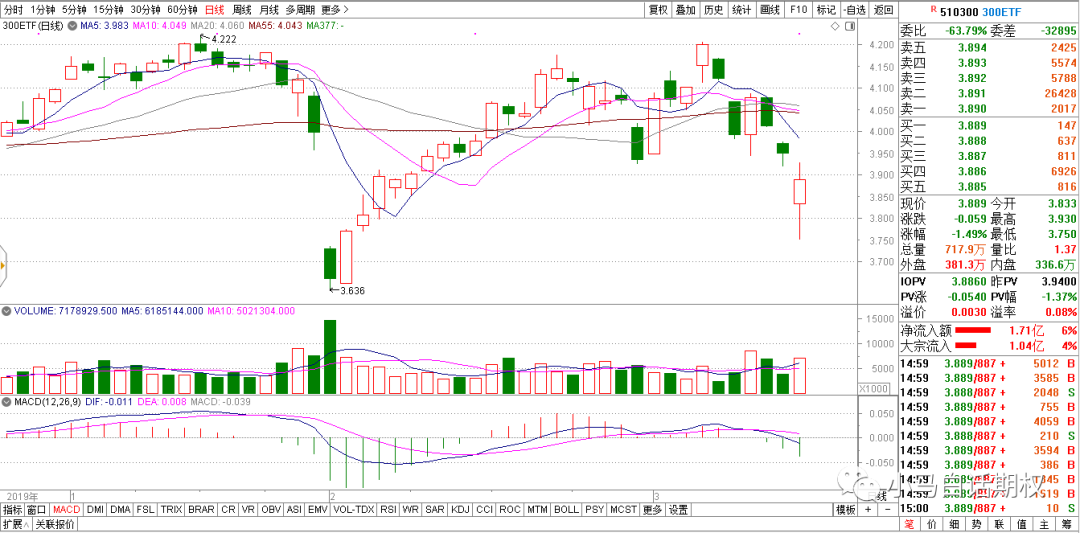Click the 叠加 overlay button
The width and height of the screenshot is (1080, 533).
point(685,10)
